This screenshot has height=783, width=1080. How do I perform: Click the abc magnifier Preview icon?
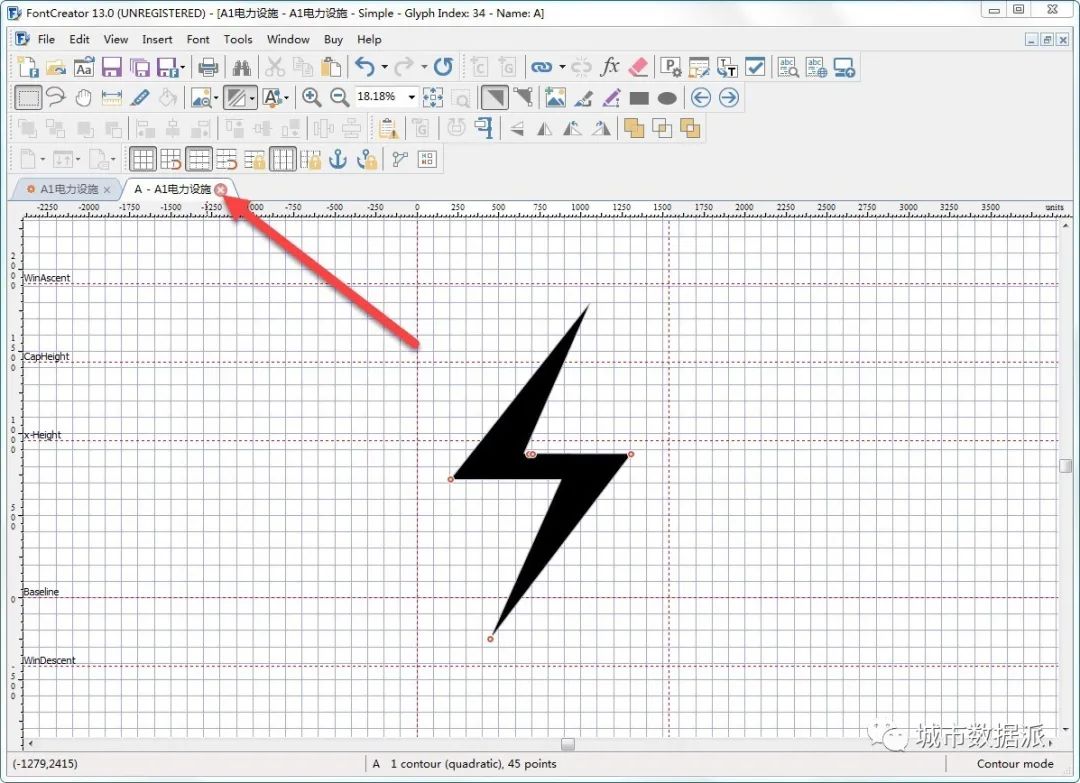pos(788,67)
